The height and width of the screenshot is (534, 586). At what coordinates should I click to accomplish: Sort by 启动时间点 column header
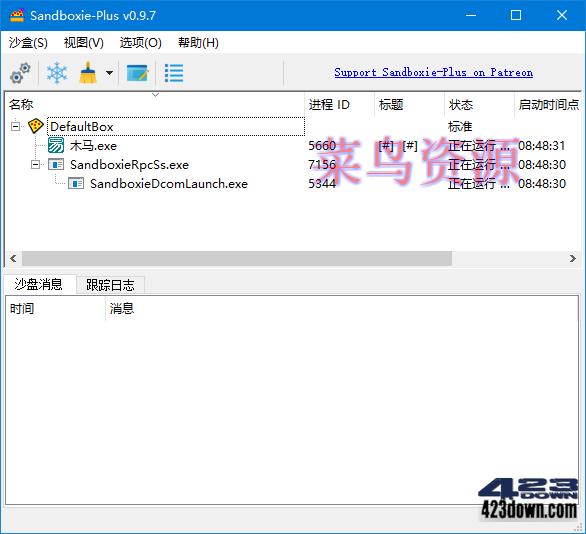click(548, 105)
